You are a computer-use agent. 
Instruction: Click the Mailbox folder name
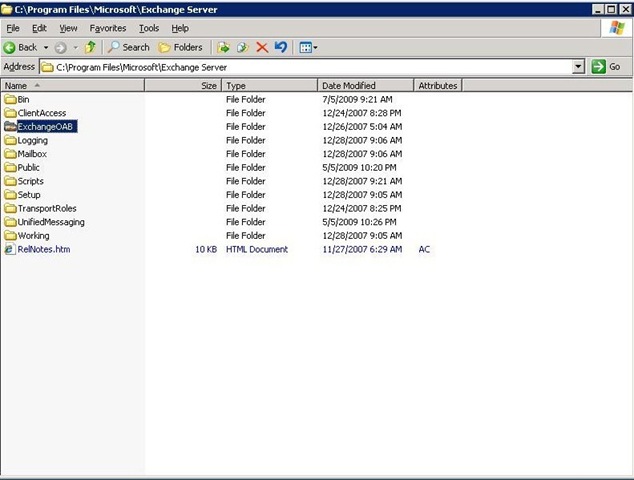click(32, 154)
